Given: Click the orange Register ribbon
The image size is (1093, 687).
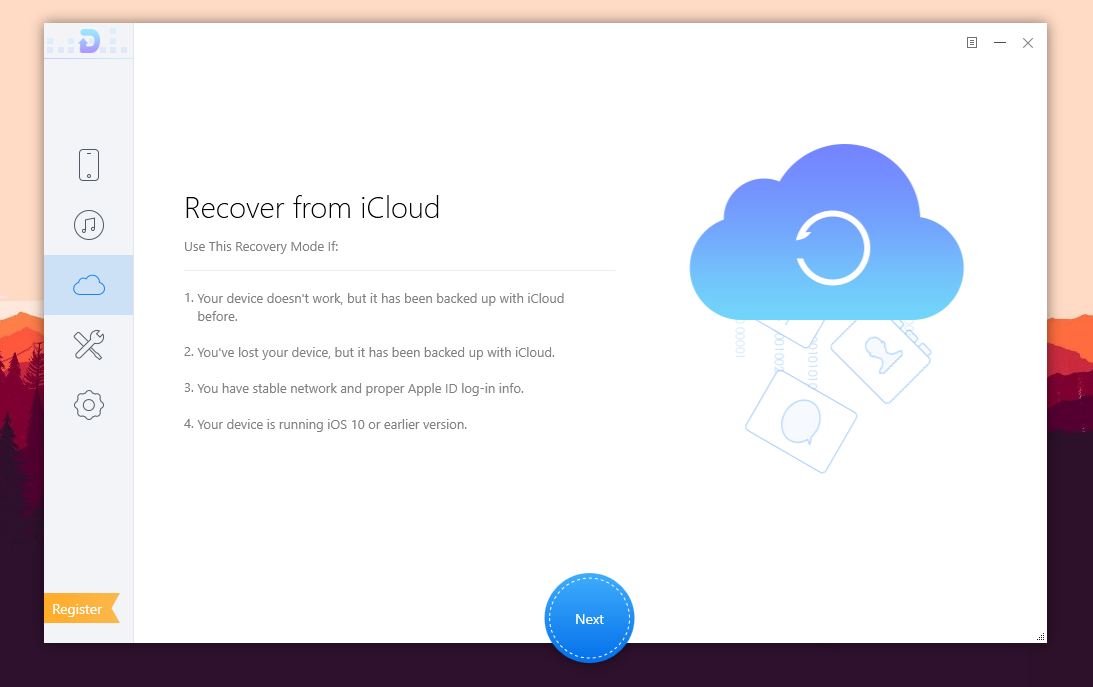Looking at the screenshot, I should 82,608.
